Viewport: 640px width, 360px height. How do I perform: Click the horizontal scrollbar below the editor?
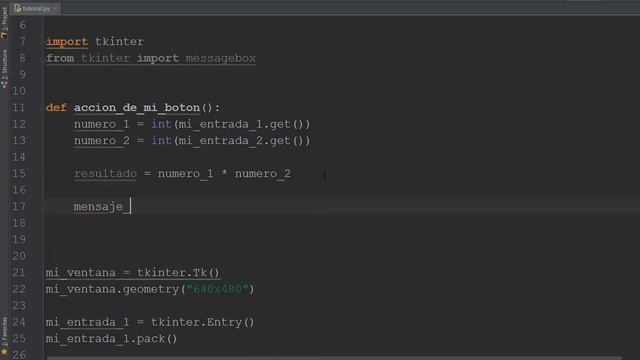click(x=334, y=358)
